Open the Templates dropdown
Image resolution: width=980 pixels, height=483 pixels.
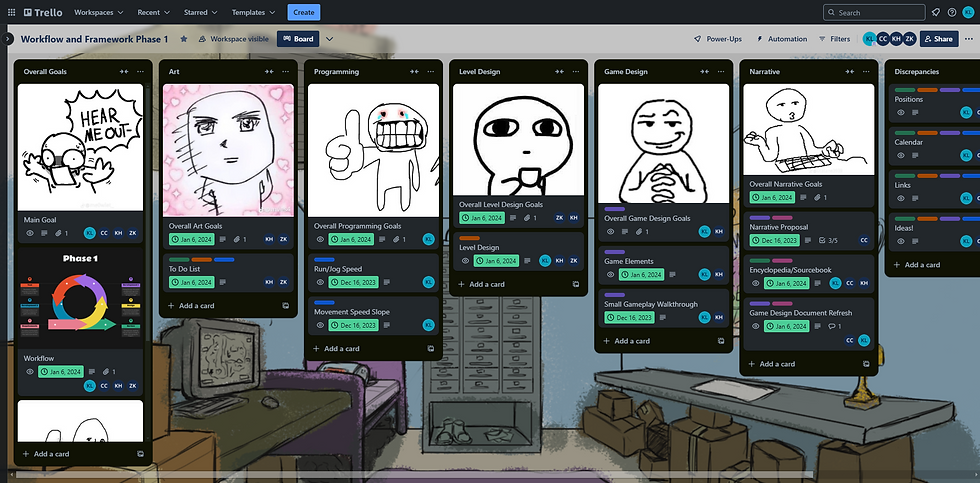click(x=254, y=12)
